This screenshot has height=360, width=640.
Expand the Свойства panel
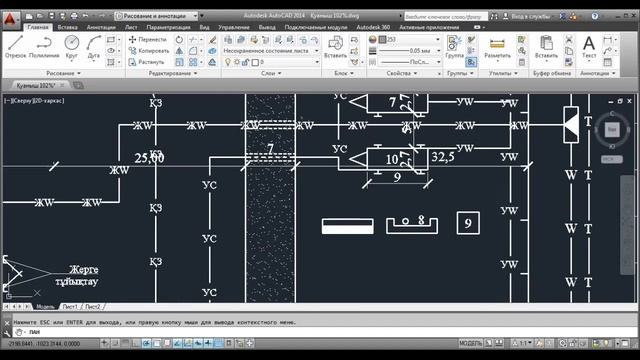[402, 73]
